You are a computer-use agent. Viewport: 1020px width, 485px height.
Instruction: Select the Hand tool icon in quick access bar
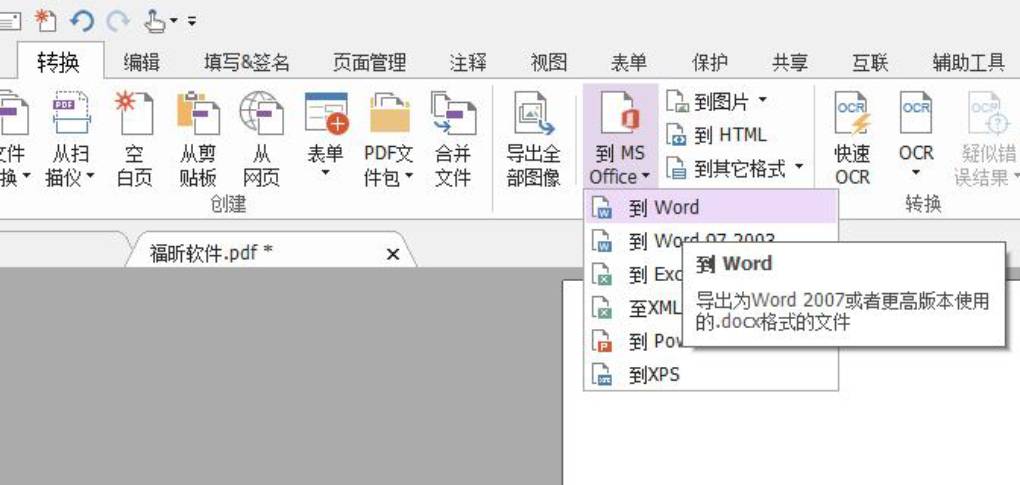click(x=154, y=21)
